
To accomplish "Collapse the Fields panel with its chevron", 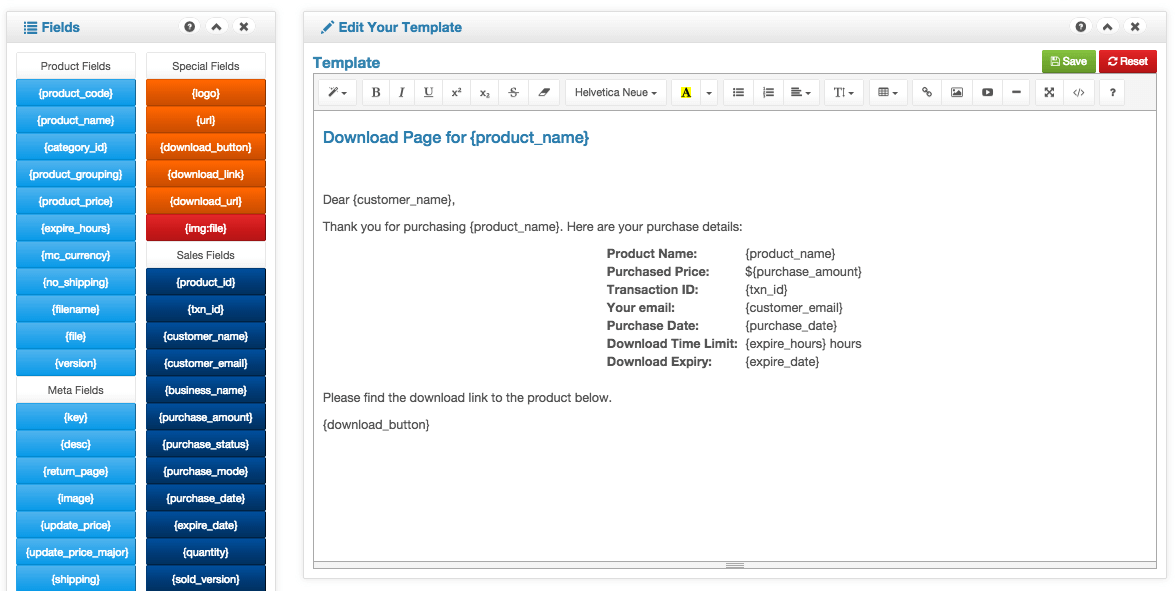I will pos(216,27).
